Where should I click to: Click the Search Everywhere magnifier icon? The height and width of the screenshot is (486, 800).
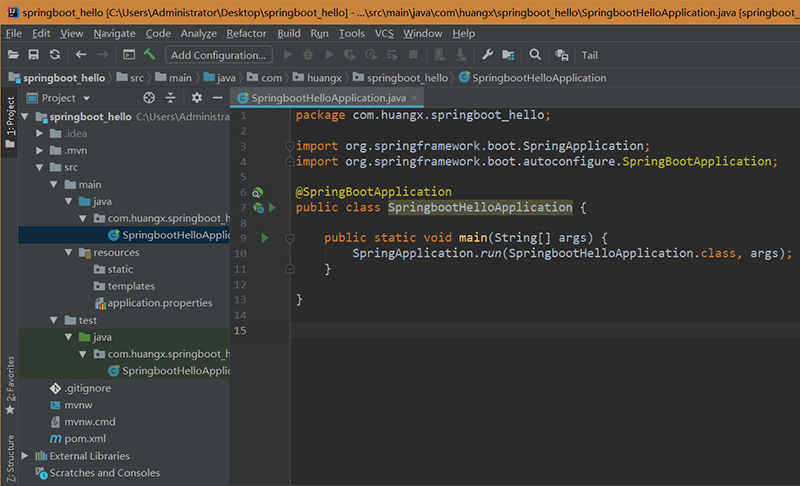pos(535,55)
